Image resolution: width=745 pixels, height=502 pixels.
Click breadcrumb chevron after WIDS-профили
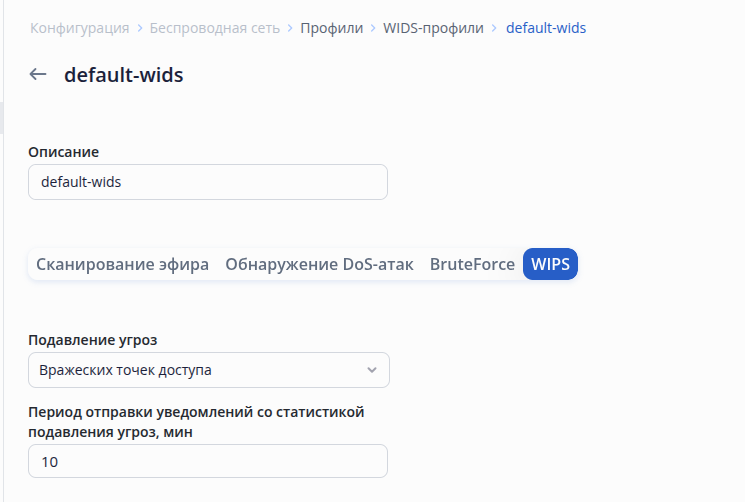point(493,29)
